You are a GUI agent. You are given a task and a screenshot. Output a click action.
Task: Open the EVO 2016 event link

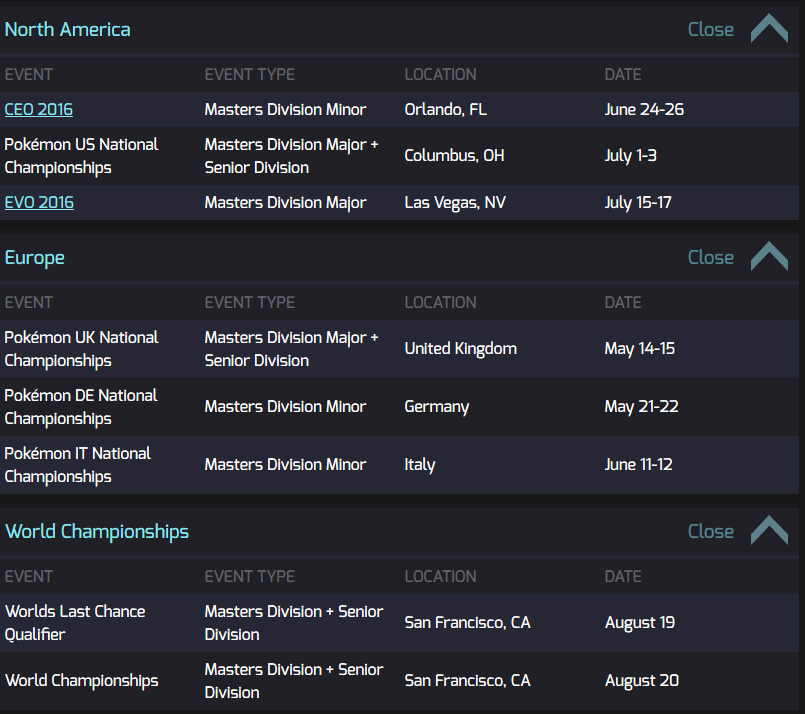pos(39,202)
